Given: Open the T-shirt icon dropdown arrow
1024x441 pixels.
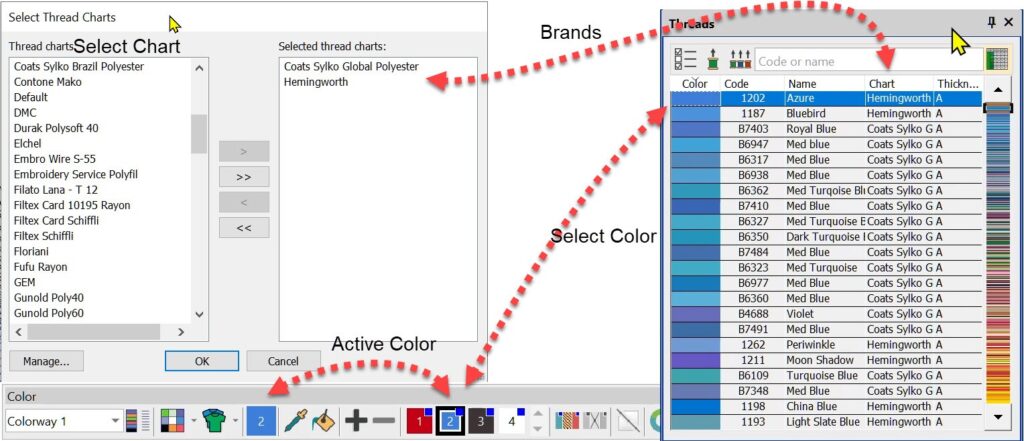Looking at the screenshot, I should [234, 421].
